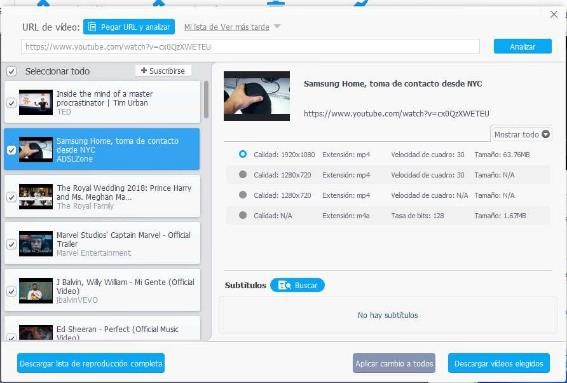Click the Samsung Home youtube URL text
The width and height of the screenshot is (567, 383).
click(x=396, y=114)
